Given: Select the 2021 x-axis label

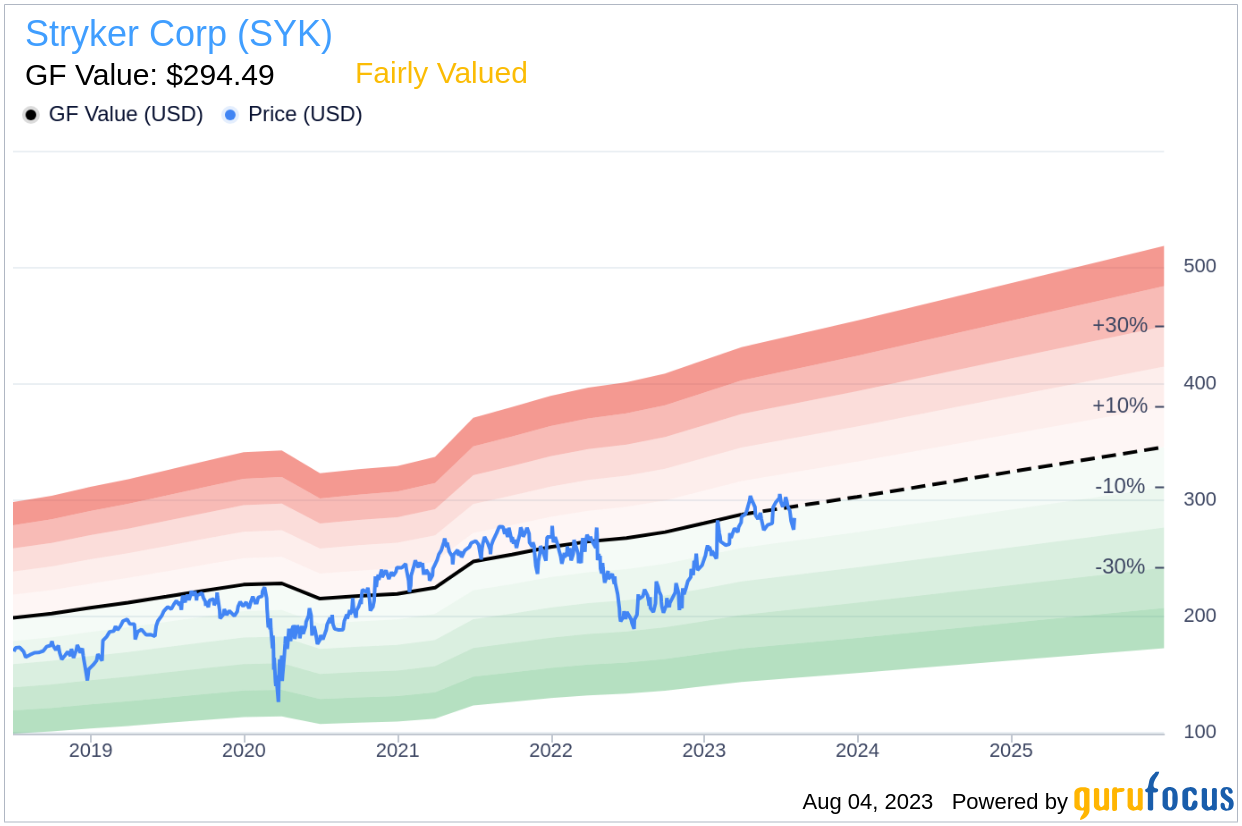Looking at the screenshot, I should tap(398, 750).
